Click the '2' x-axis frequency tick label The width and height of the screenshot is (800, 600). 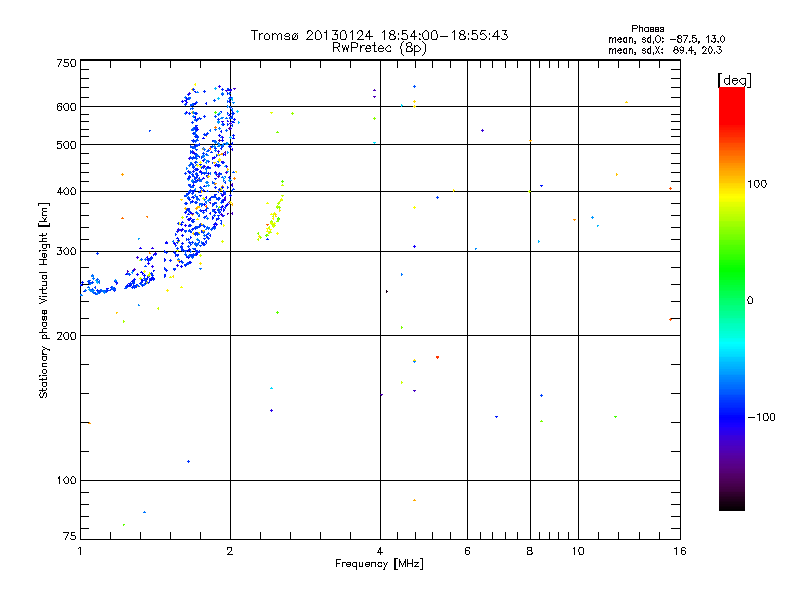tap(230, 551)
